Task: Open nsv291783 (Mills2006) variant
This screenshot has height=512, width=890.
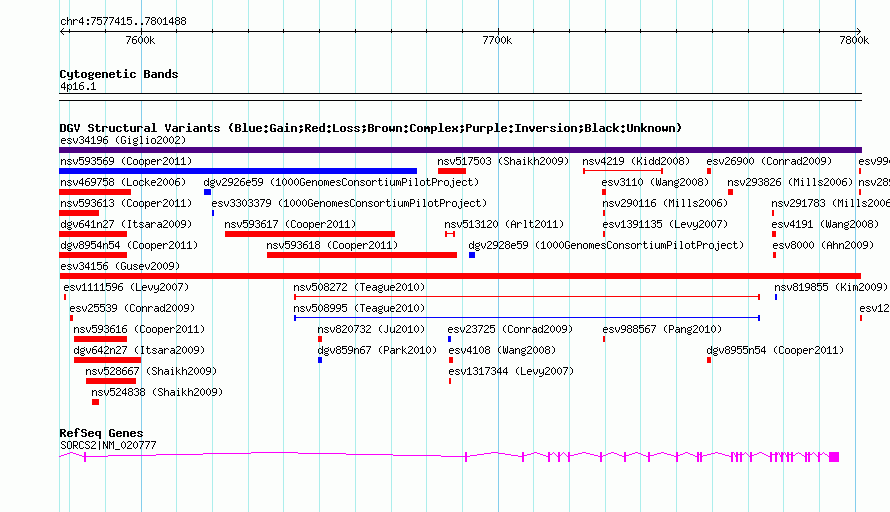Action: tap(773, 213)
